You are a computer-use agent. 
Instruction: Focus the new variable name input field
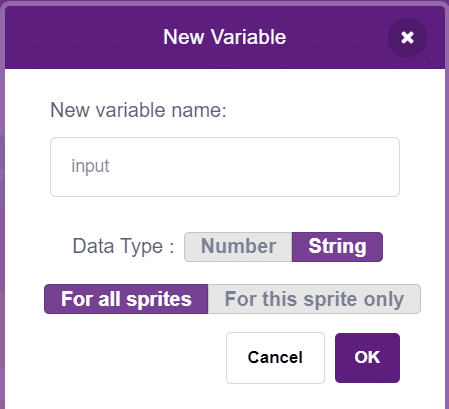pos(225,167)
